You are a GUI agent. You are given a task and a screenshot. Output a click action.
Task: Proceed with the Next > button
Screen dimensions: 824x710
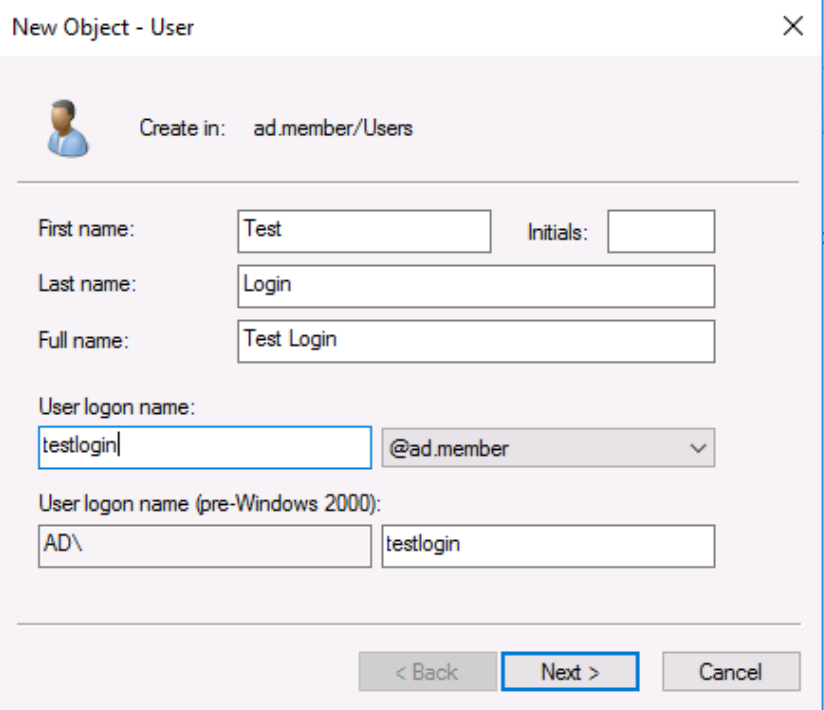pos(569,672)
